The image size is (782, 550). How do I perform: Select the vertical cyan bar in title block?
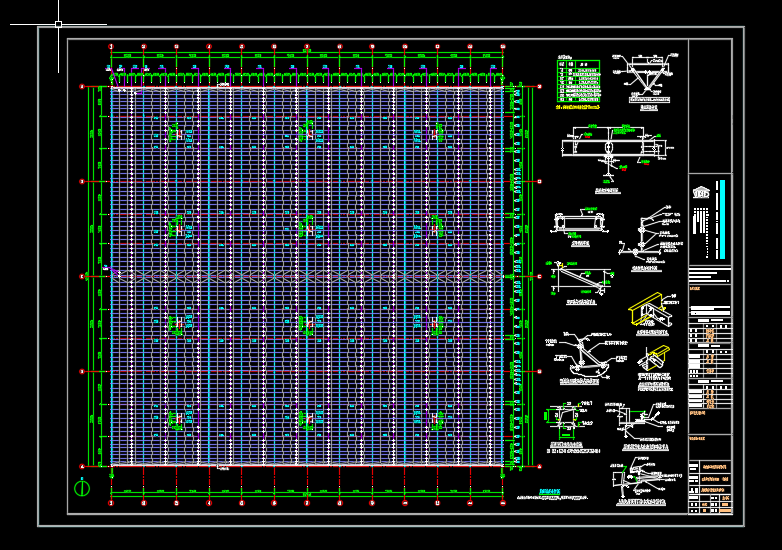tap(719, 220)
